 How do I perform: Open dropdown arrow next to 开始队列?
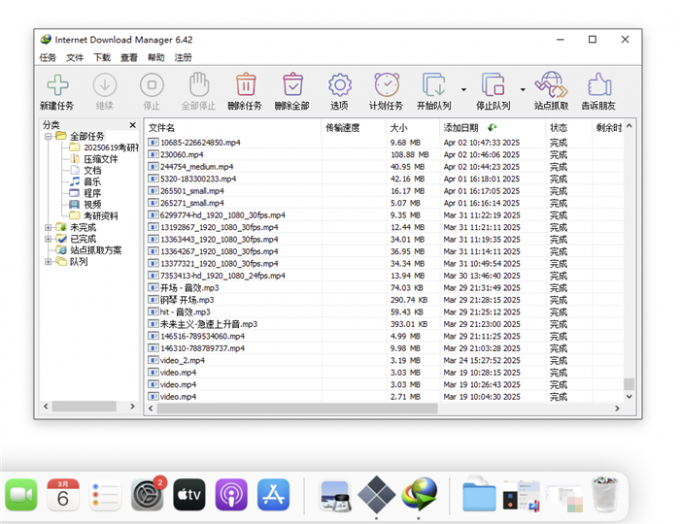coord(464,89)
